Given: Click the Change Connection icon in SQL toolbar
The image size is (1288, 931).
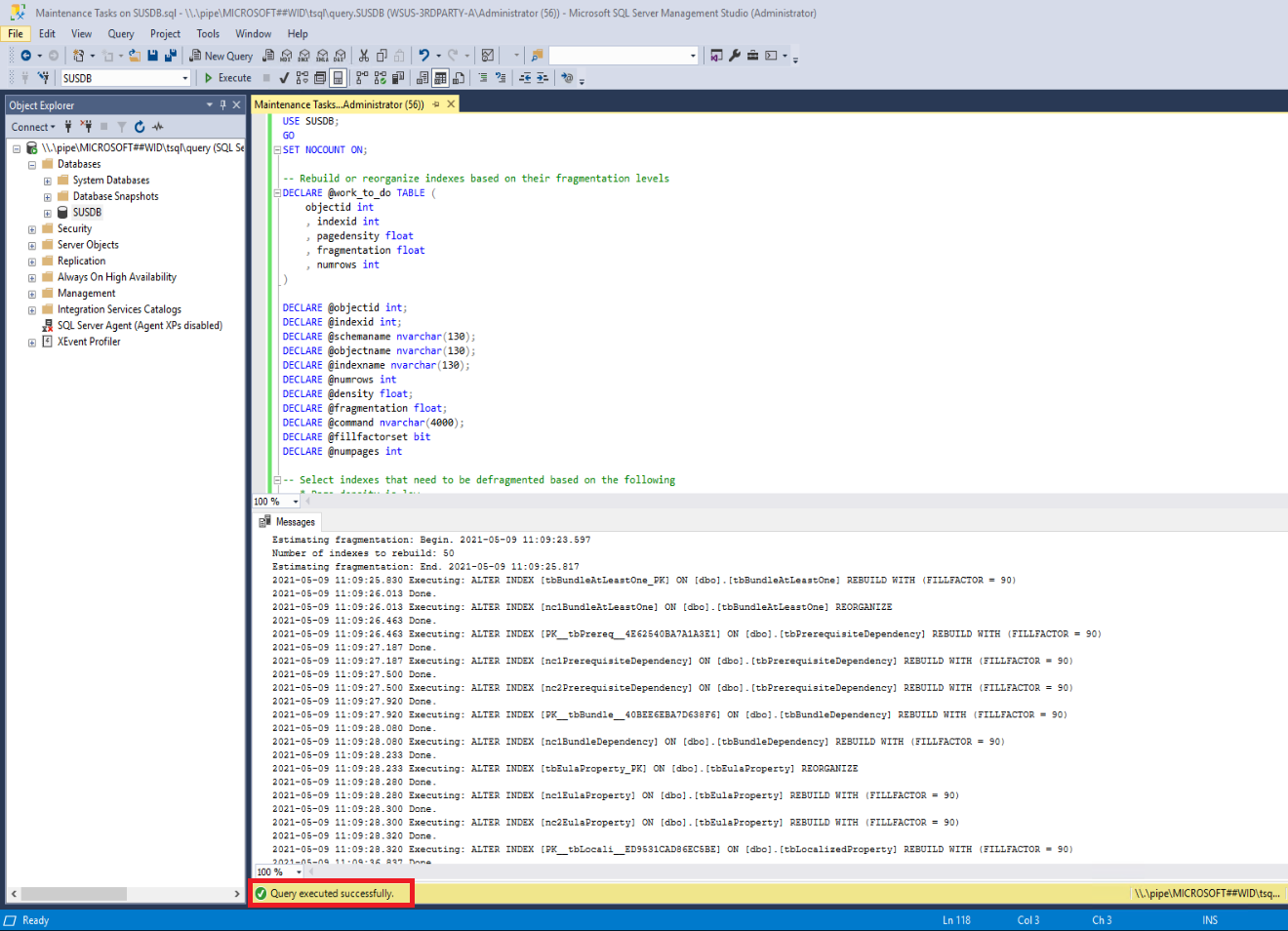Looking at the screenshot, I should click(43, 77).
